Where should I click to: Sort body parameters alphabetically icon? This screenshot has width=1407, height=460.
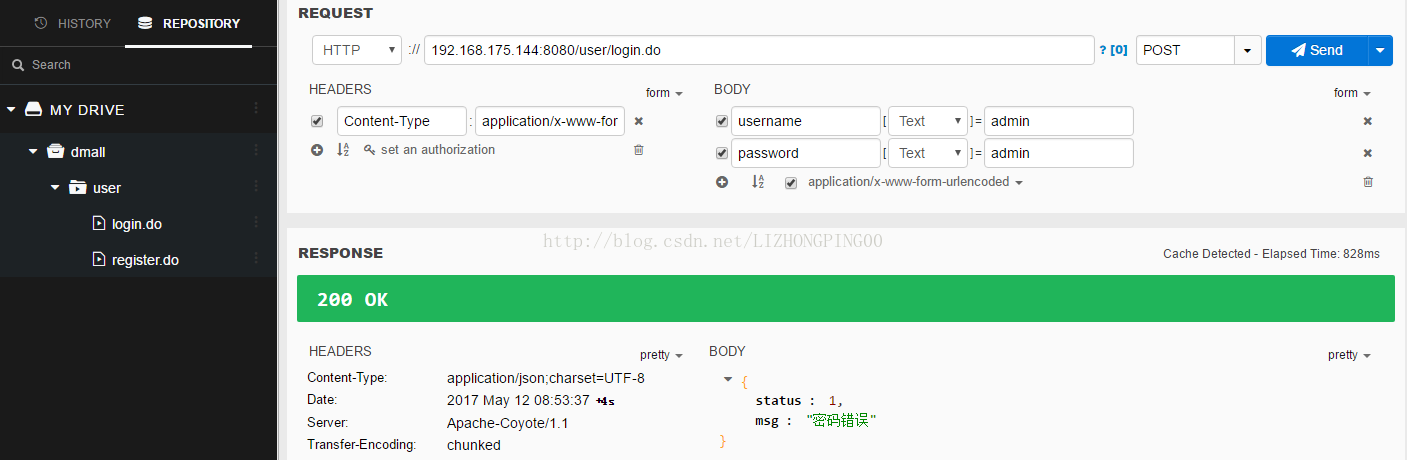pos(758,182)
